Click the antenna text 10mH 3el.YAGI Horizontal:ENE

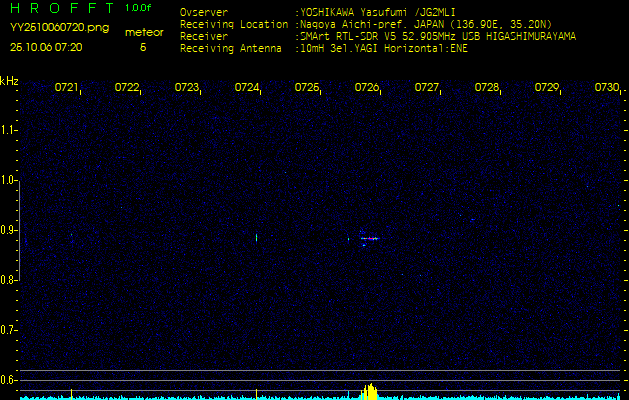click(384, 49)
